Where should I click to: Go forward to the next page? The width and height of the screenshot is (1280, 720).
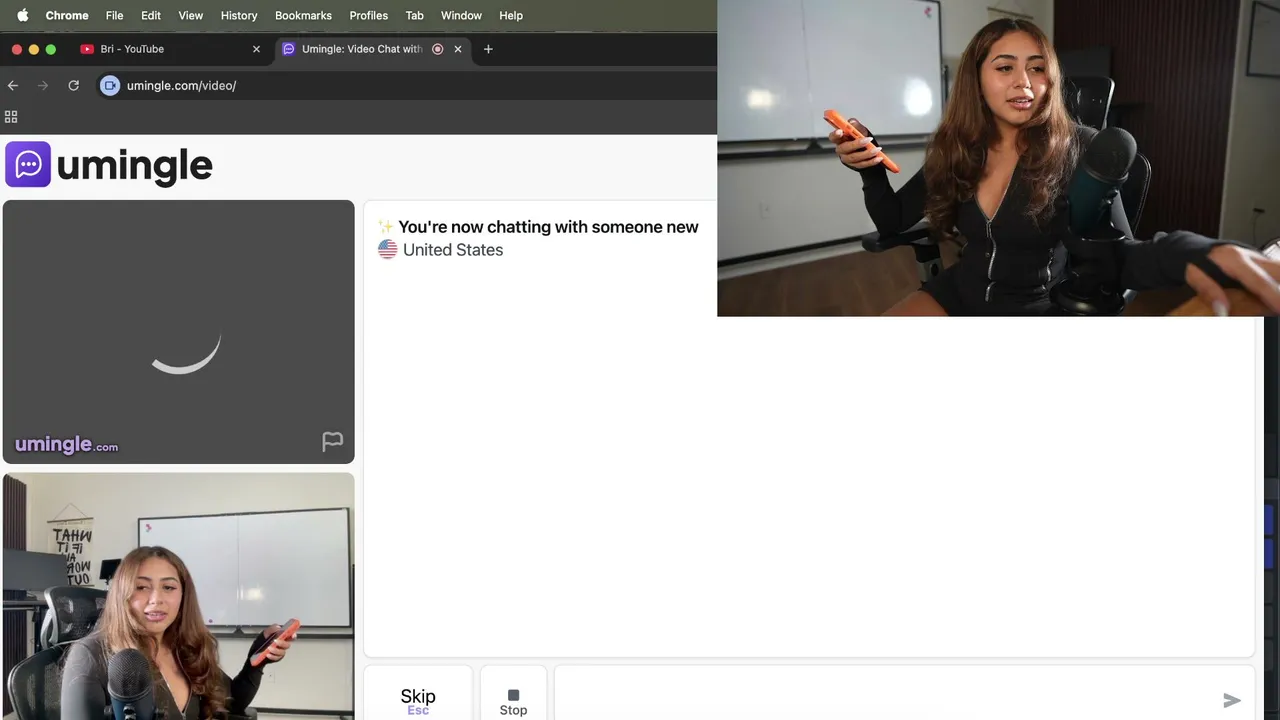pyautogui.click(x=43, y=86)
